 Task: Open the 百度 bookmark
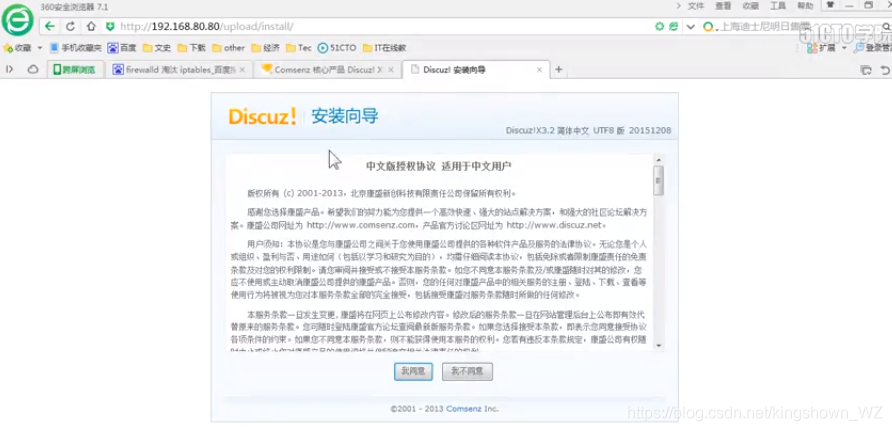tap(122, 48)
